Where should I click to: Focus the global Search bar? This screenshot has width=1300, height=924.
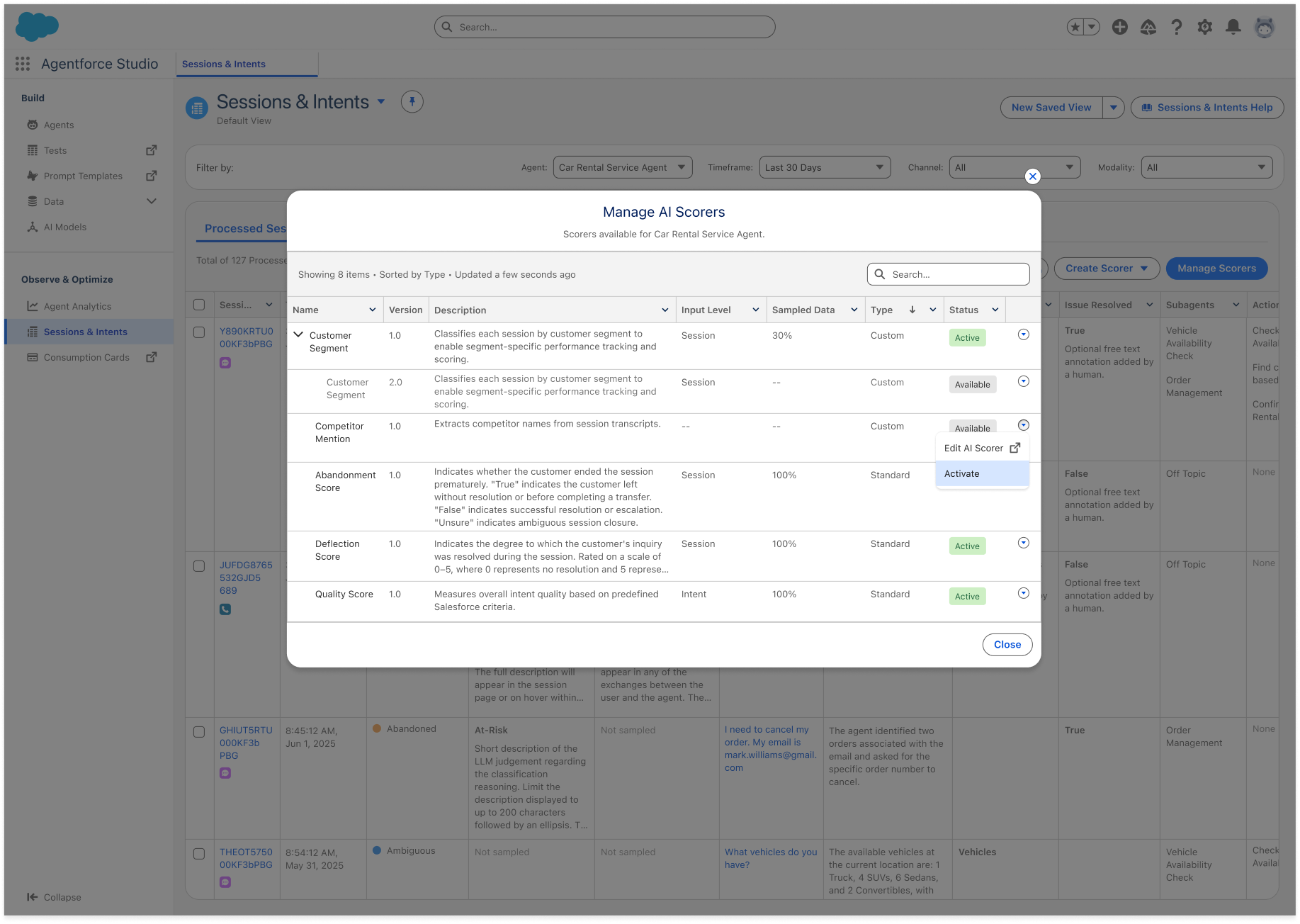click(x=604, y=27)
